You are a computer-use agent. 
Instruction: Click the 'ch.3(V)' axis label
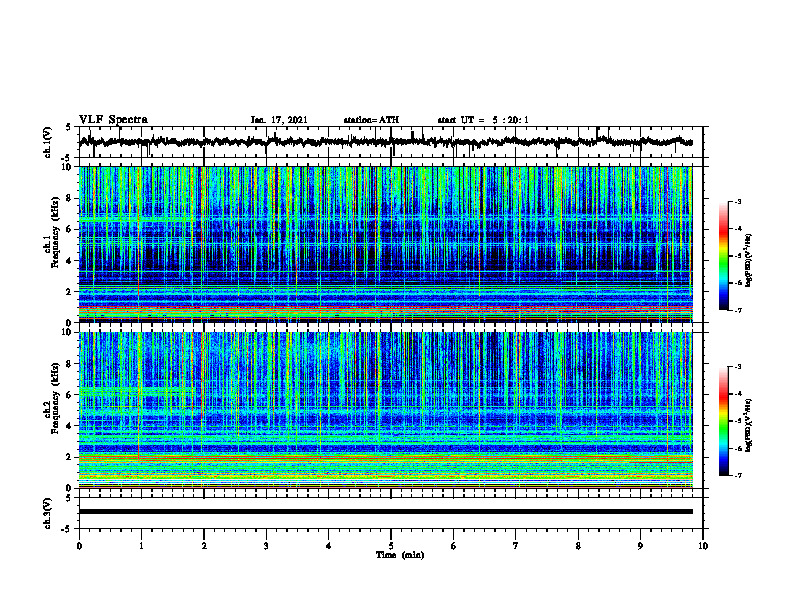[48, 513]
